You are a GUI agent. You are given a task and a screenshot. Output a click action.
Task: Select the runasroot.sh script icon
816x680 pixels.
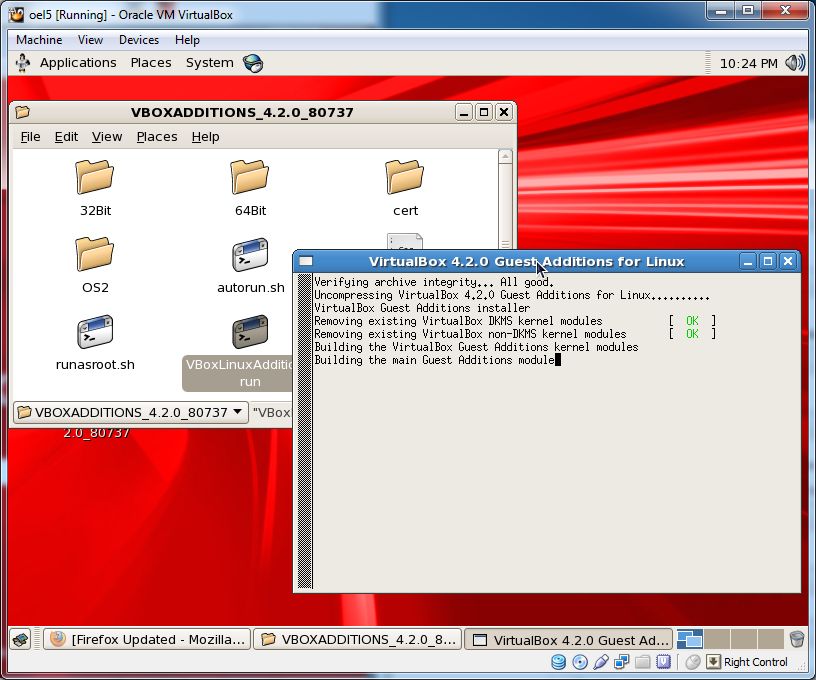pos(95,331)
